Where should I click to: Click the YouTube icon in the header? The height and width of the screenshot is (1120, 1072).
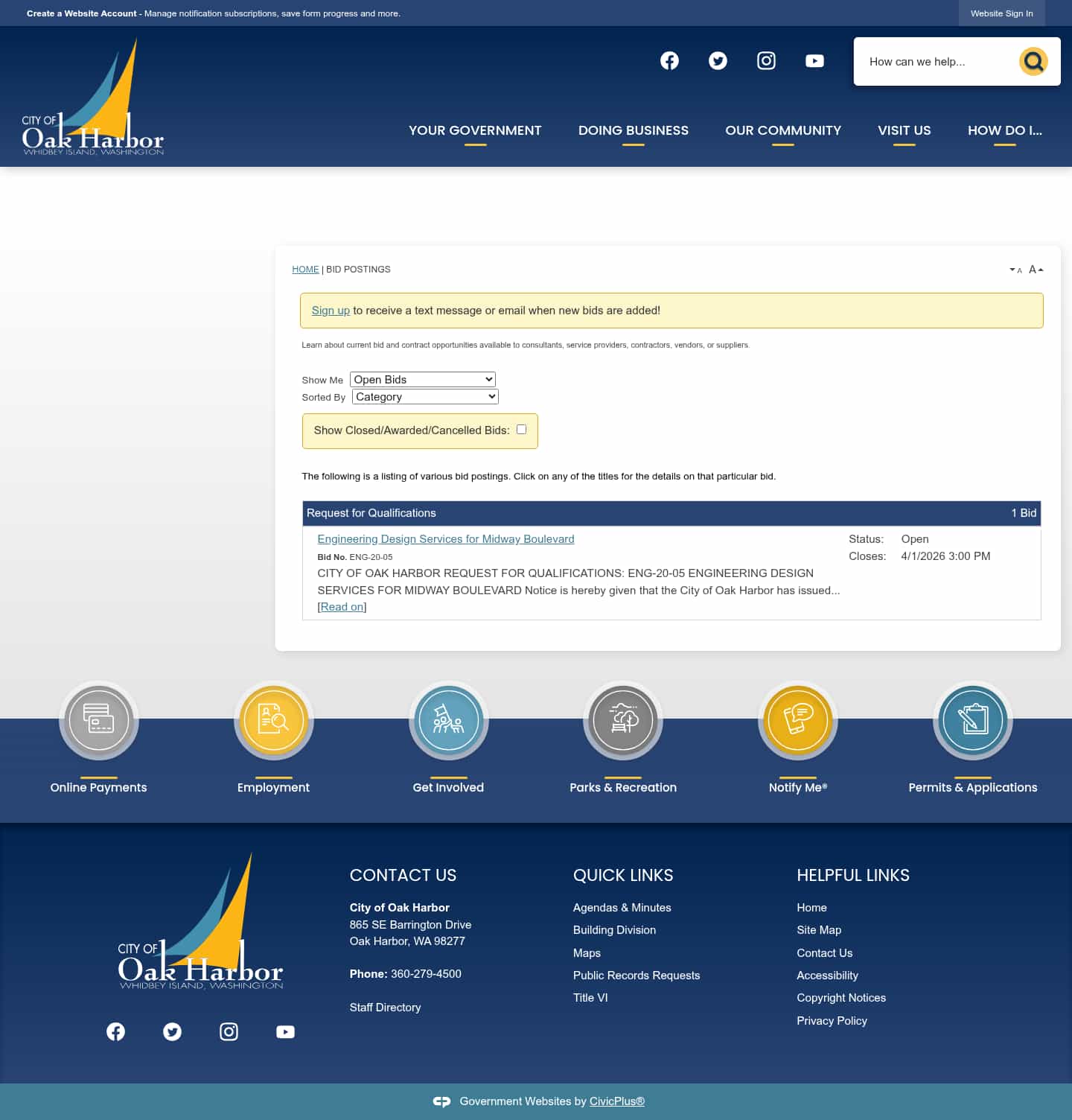pos(814,60)
